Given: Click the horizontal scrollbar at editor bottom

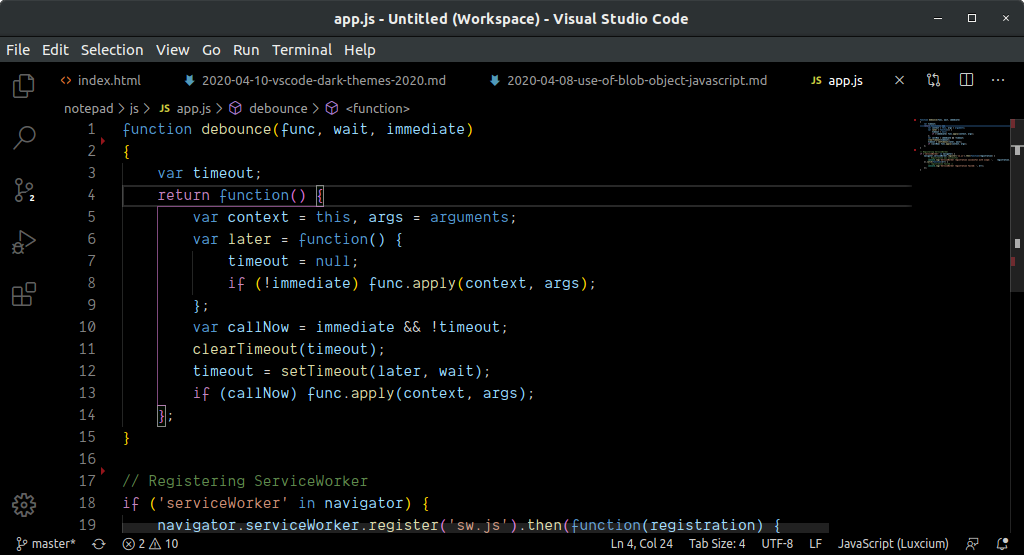Looking at the screenshot, I should coord(475,528).
